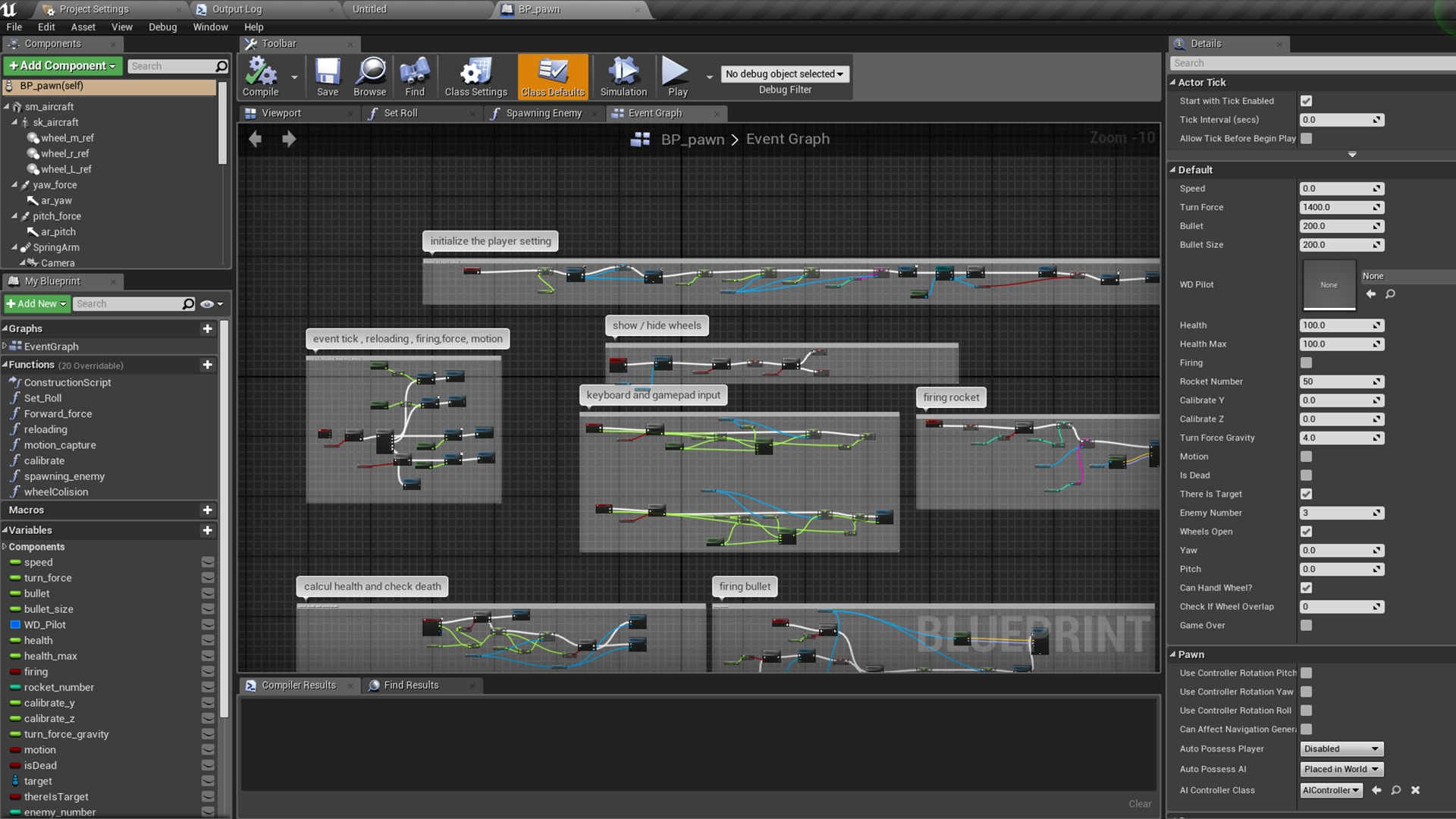Open Find in the blueprint toolbar
1456x819 pixels.
point(414,76)
